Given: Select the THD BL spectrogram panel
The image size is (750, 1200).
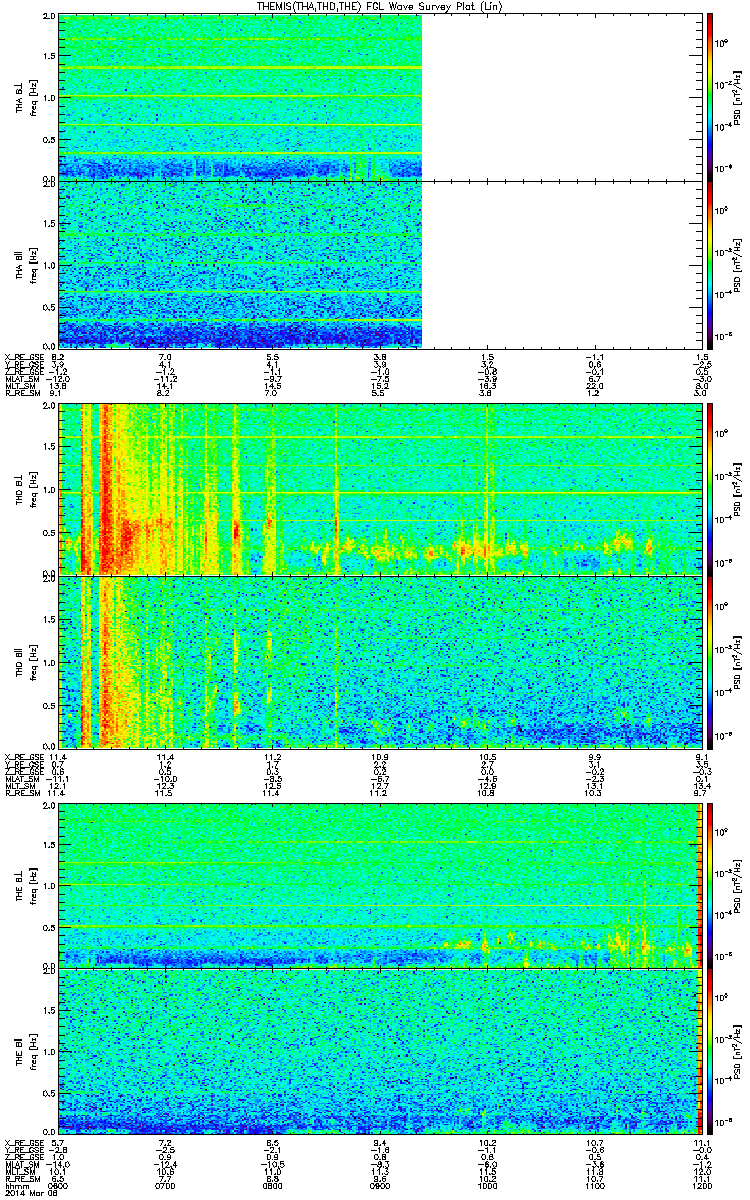Looking at the screenshot, I should [x=379, y=488].
